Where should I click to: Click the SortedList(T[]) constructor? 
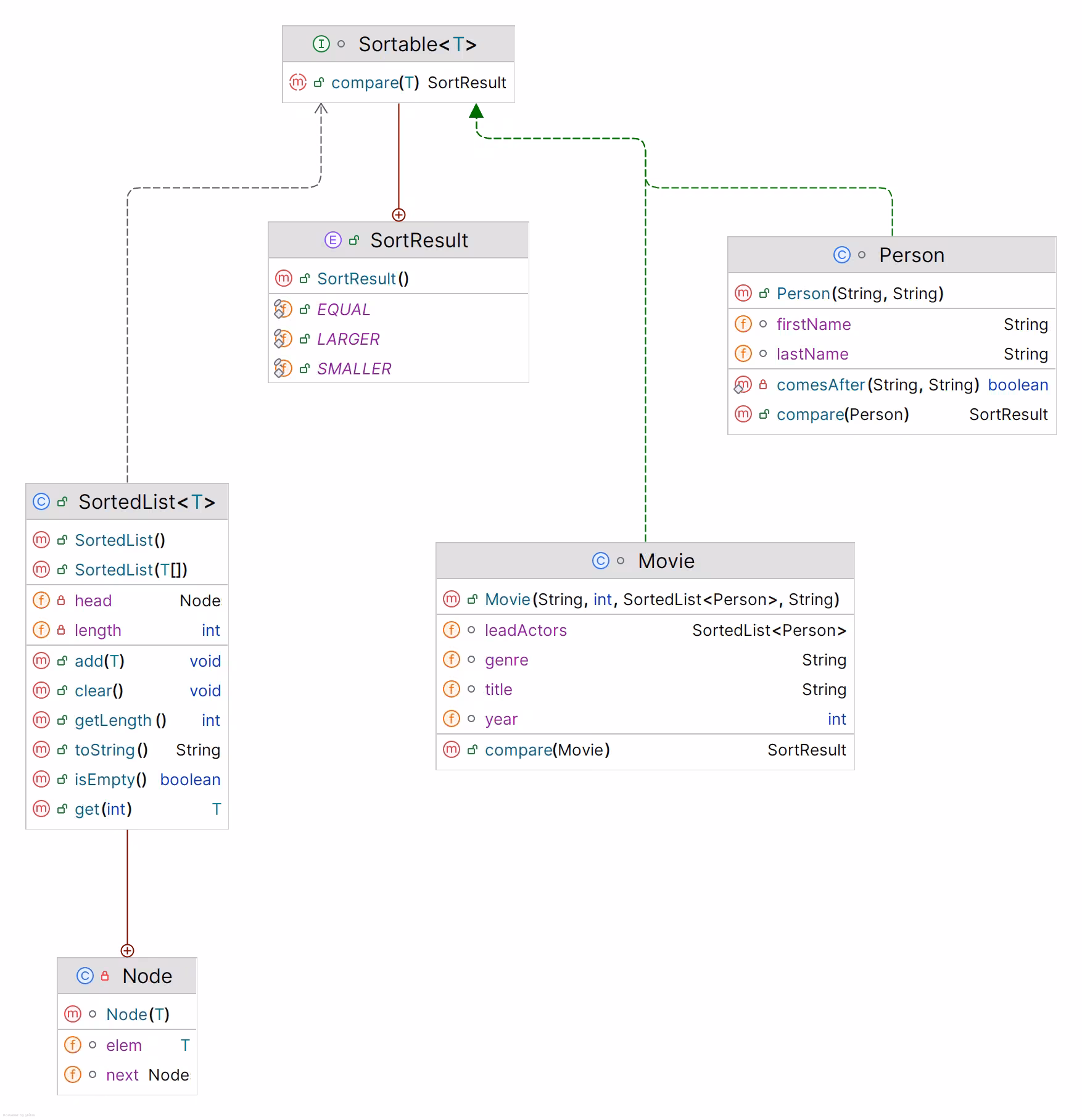(131, 570)
